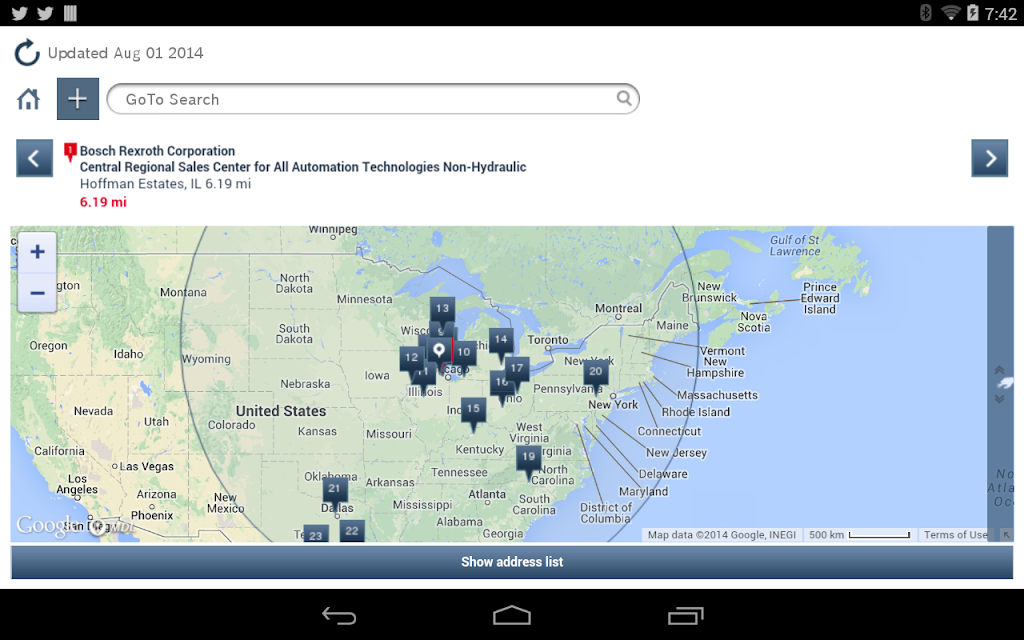The image size is (1024, 640).
Task: Go to home screen icon
Action: click(x=28, y=99)
